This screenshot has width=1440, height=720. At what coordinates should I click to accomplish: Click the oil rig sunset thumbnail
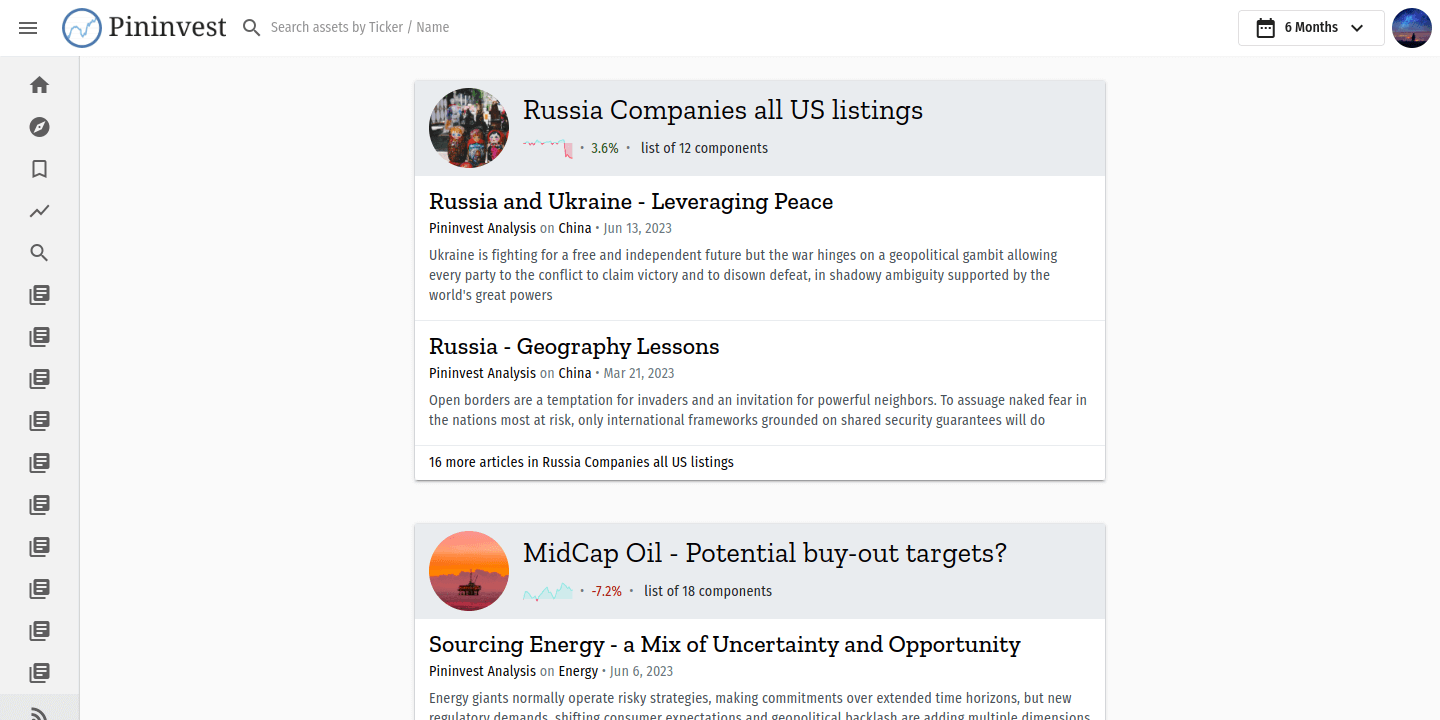point(469,571)
